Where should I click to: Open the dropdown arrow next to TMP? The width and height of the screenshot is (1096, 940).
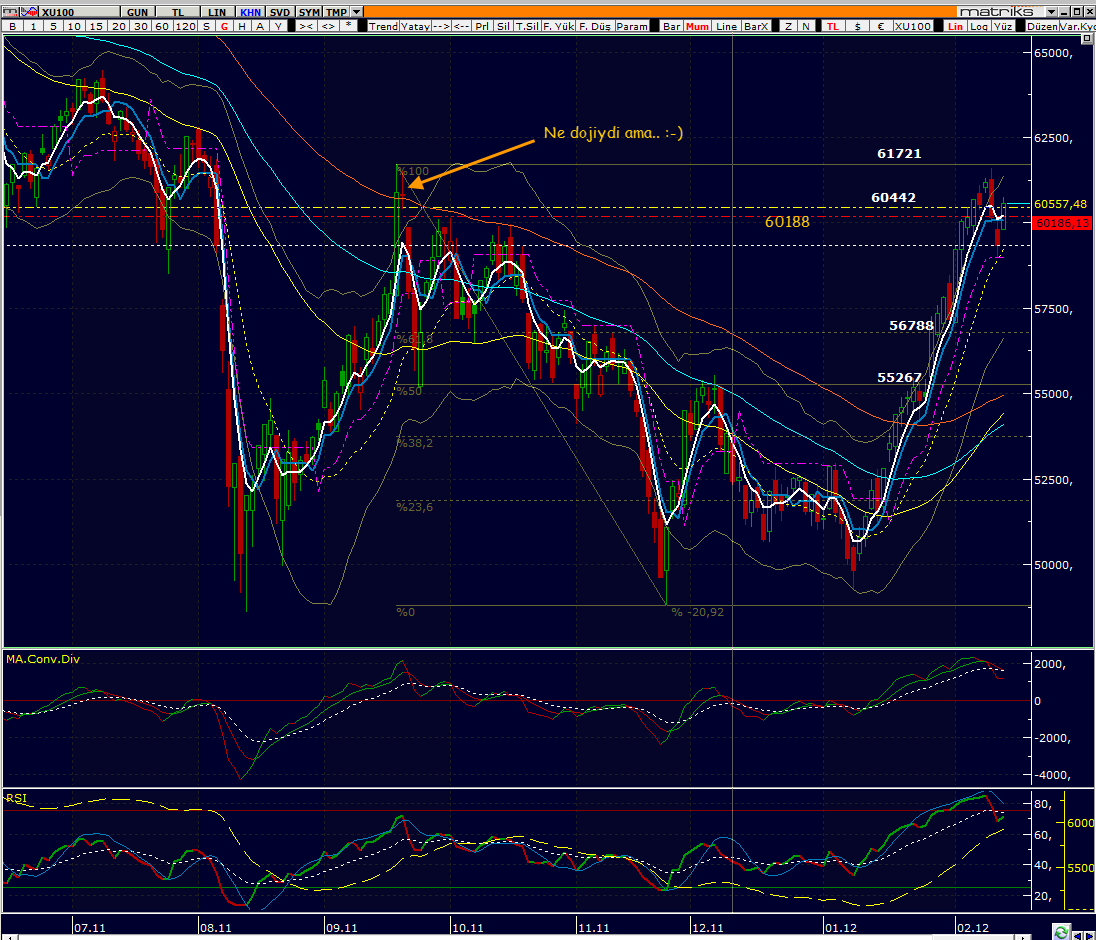[x=356, y=12]
